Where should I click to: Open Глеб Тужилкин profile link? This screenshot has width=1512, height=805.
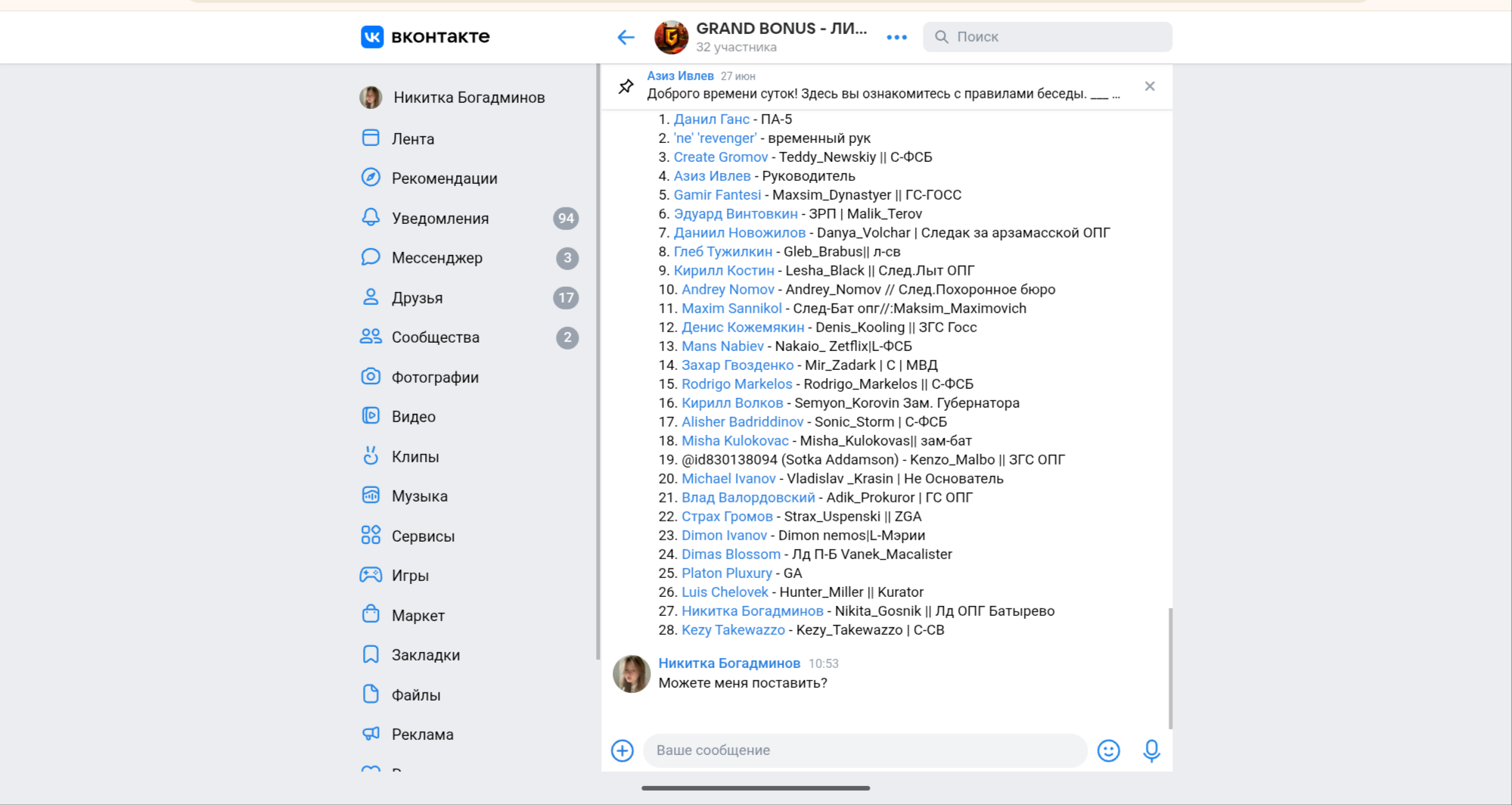point(723,251)
